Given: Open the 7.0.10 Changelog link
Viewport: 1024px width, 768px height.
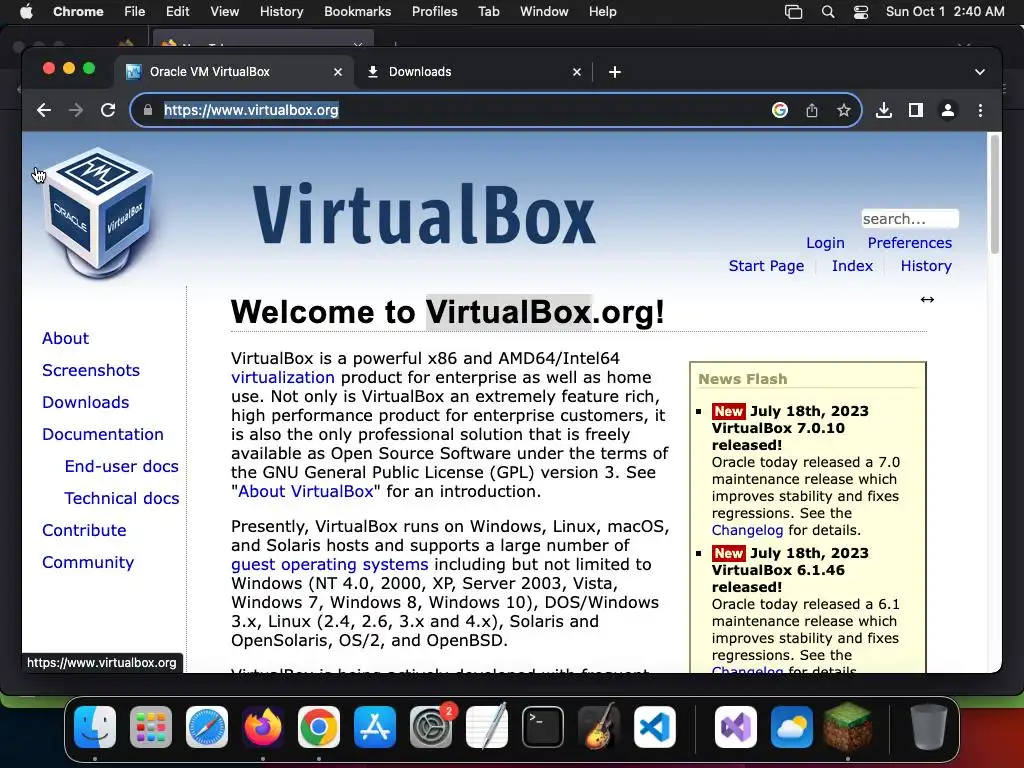Looking at the screenshot, I should pos(747,530).
